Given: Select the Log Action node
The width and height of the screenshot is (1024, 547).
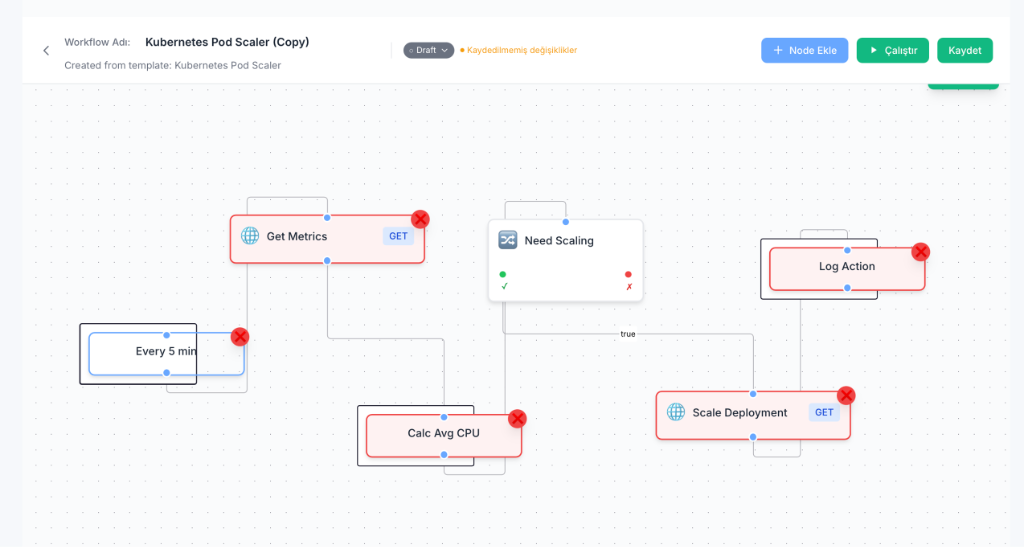Looking at the screenshot, I should click(846, 267).
